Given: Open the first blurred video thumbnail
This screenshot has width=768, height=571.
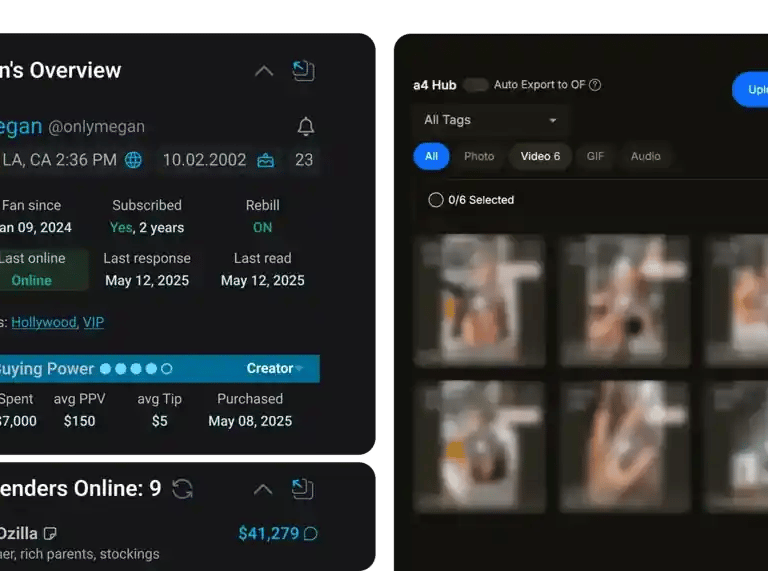Looking at the screenshot, I should [x=480, y=300].
